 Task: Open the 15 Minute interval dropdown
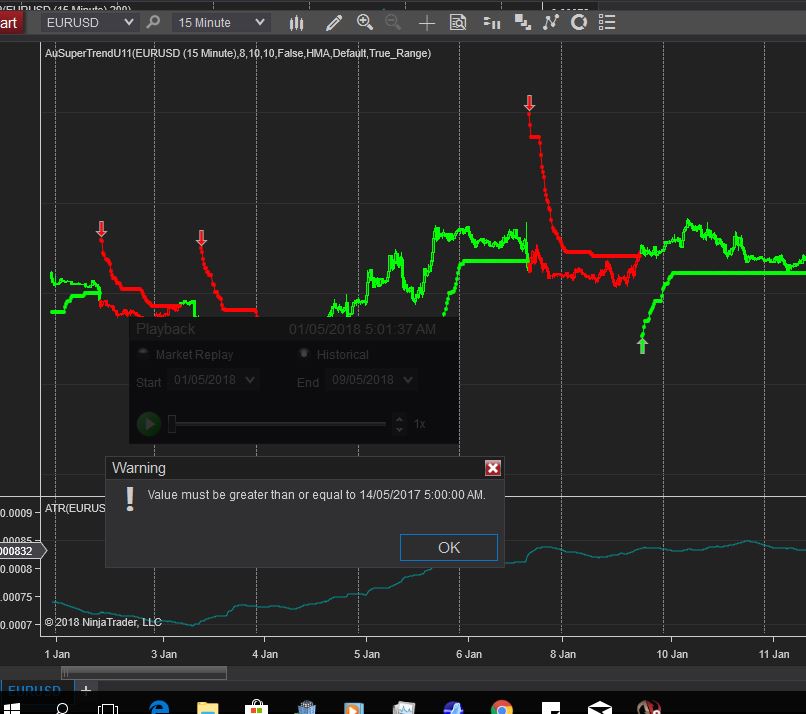(221, 23)
